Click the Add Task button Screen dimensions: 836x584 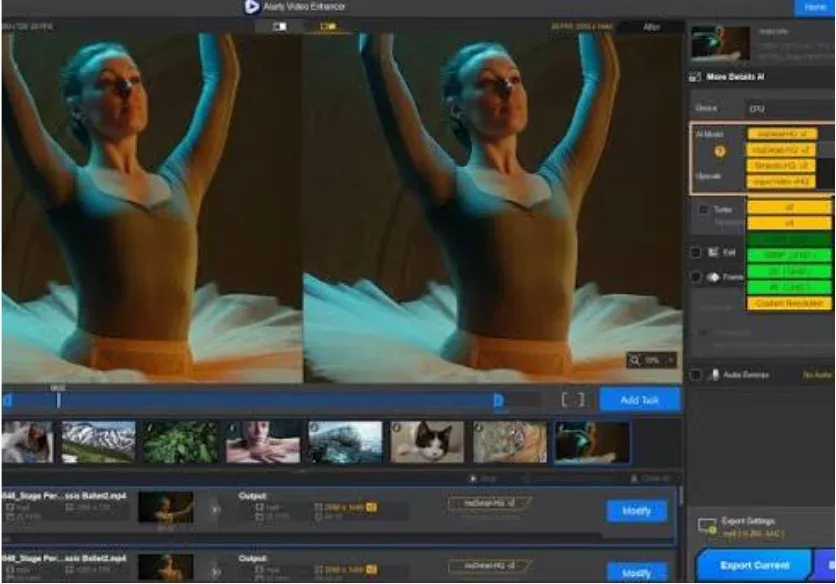pyautogui.click(x=640, y=400)
